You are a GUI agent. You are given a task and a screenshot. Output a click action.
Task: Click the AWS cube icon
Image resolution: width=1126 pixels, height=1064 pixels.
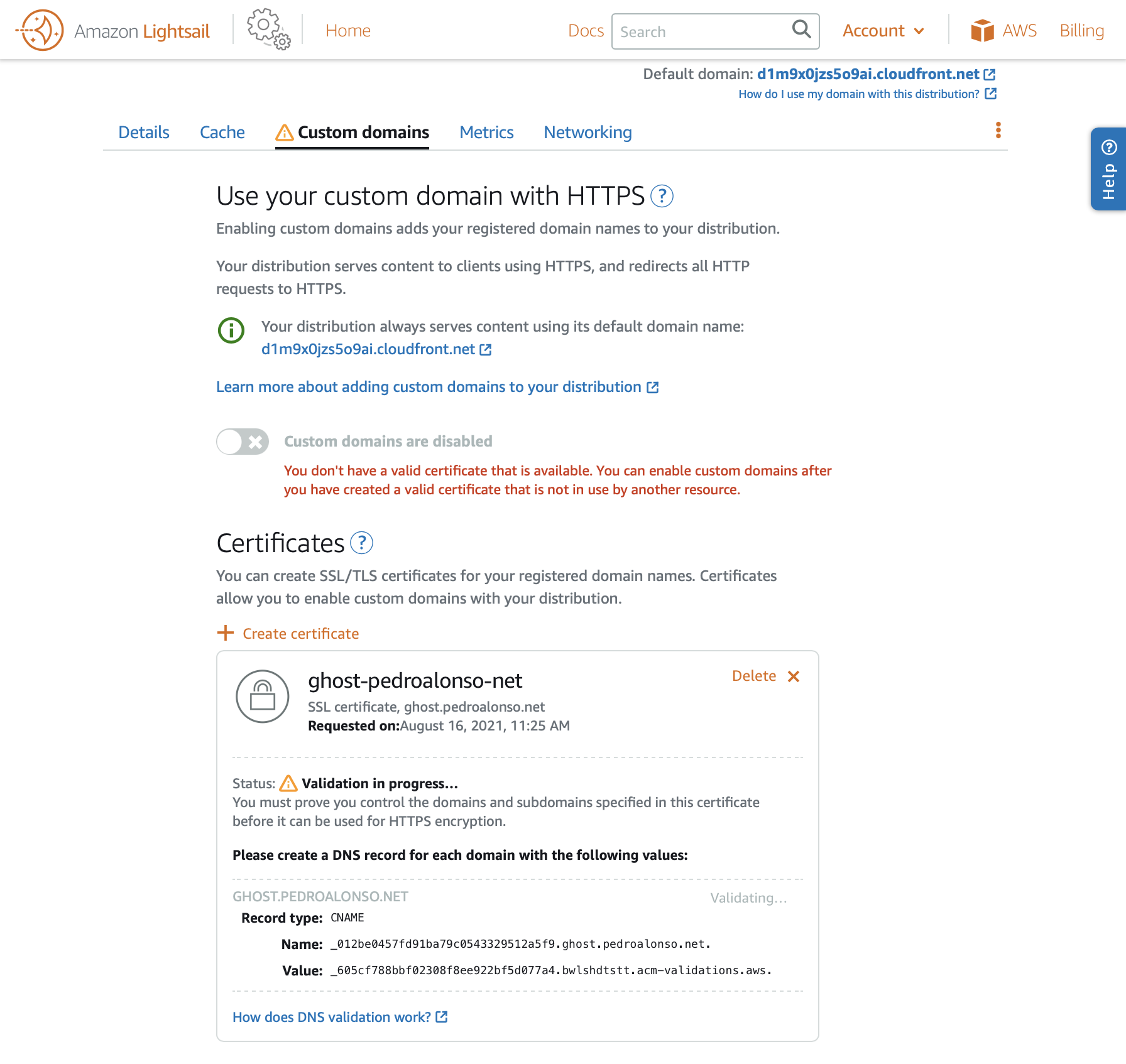pos(982,30)
